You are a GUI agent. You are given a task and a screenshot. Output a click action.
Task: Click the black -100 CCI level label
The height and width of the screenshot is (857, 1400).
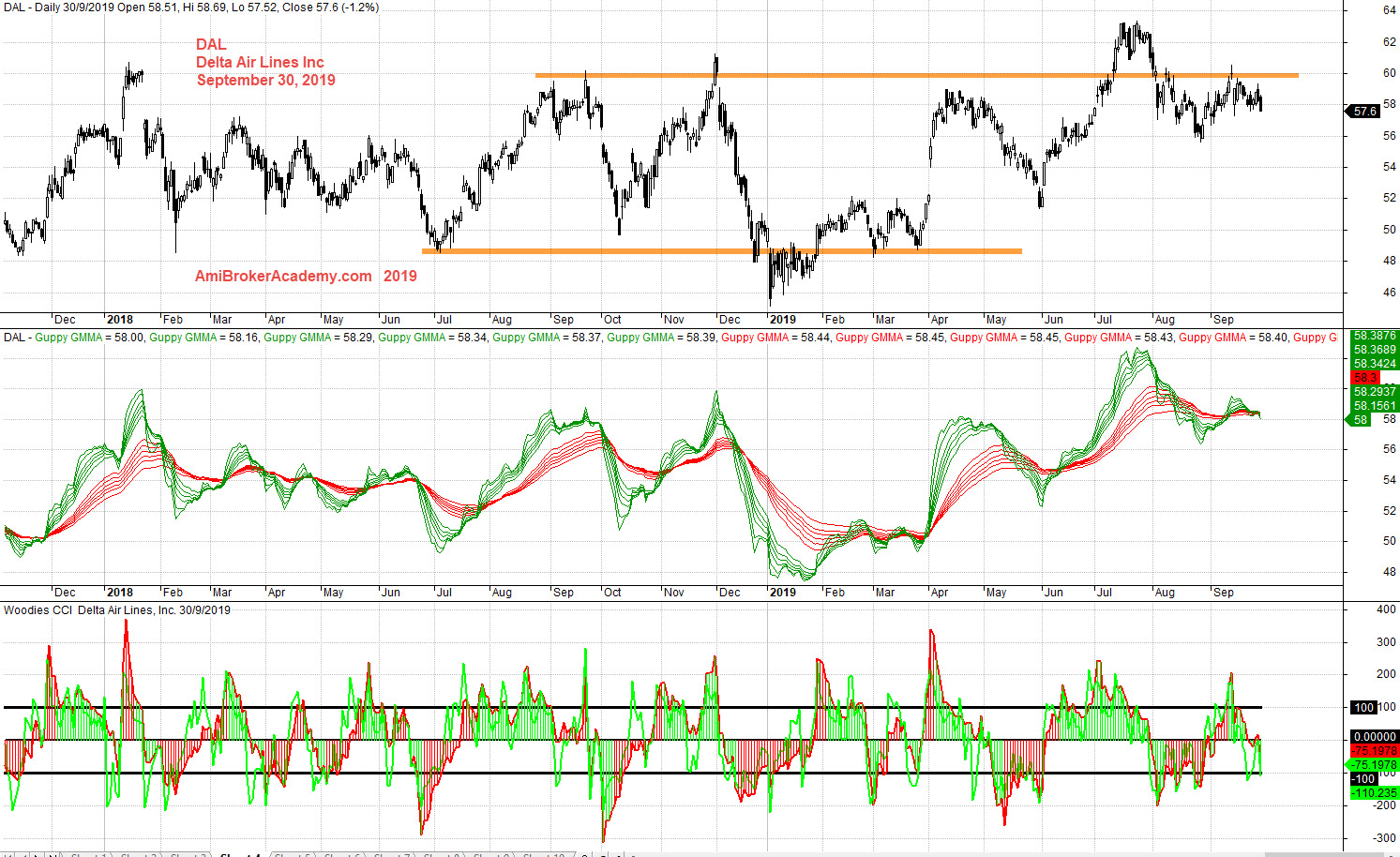1363,779
